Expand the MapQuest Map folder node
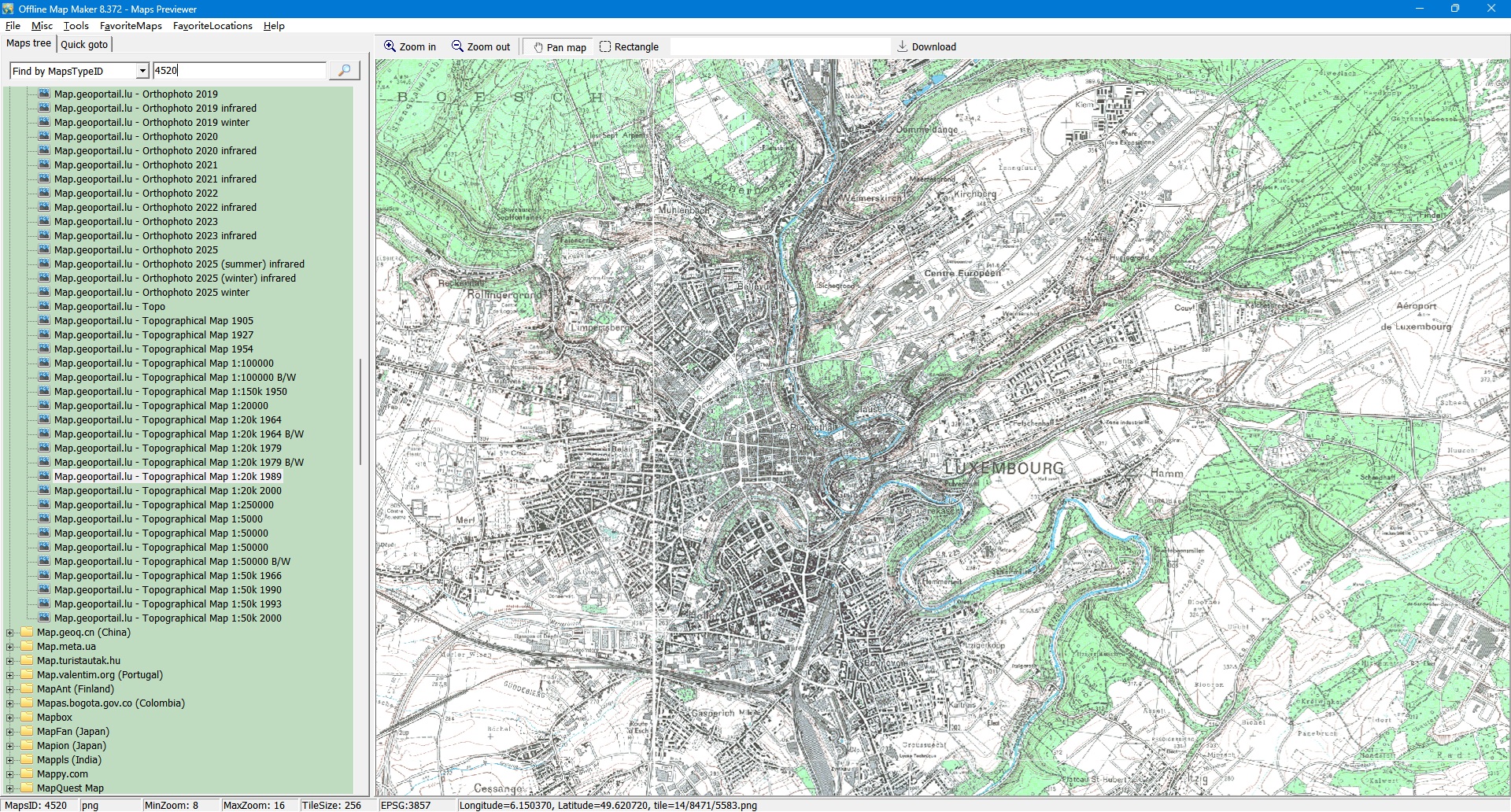This screenshot has height=812, width=1511. pyautogui.click(x=10, y=788)
